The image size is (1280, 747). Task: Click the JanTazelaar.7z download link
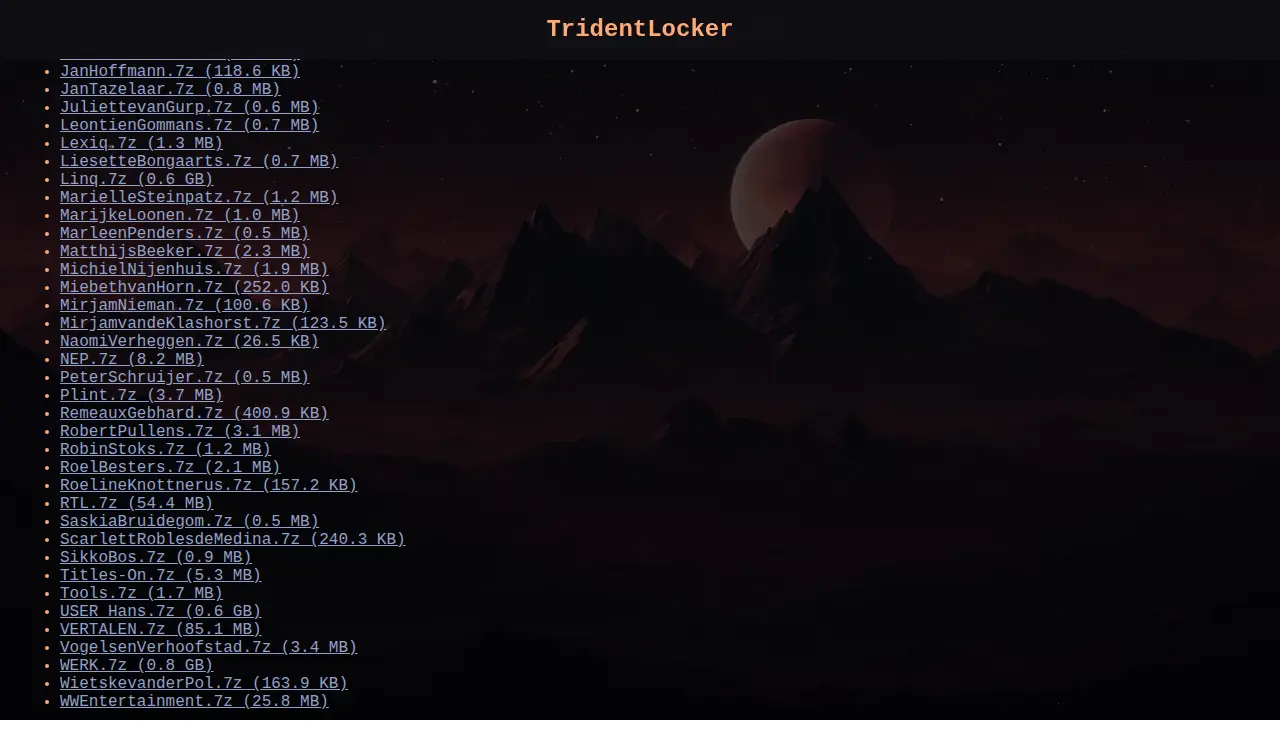170,90
